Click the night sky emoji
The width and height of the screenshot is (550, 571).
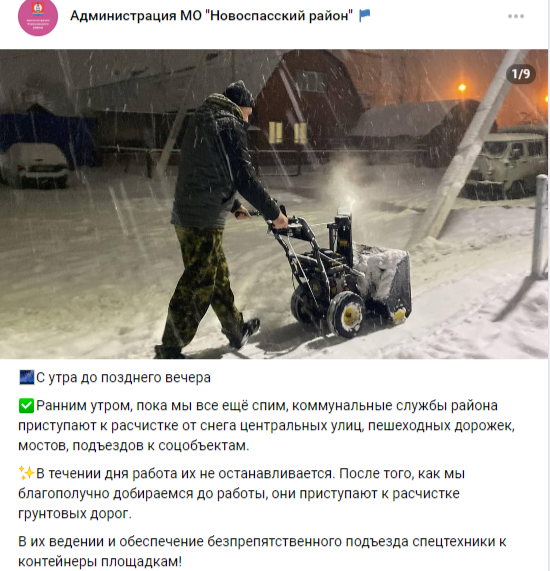[x=26, y=377]
